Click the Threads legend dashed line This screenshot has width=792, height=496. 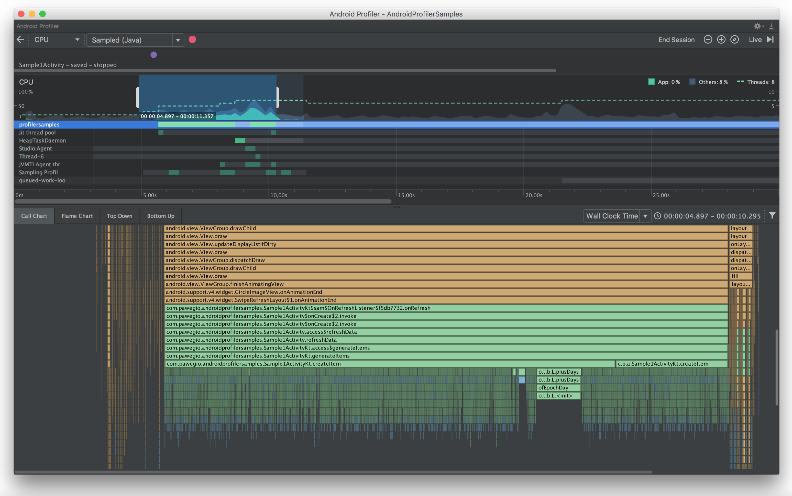coord(740,82)
